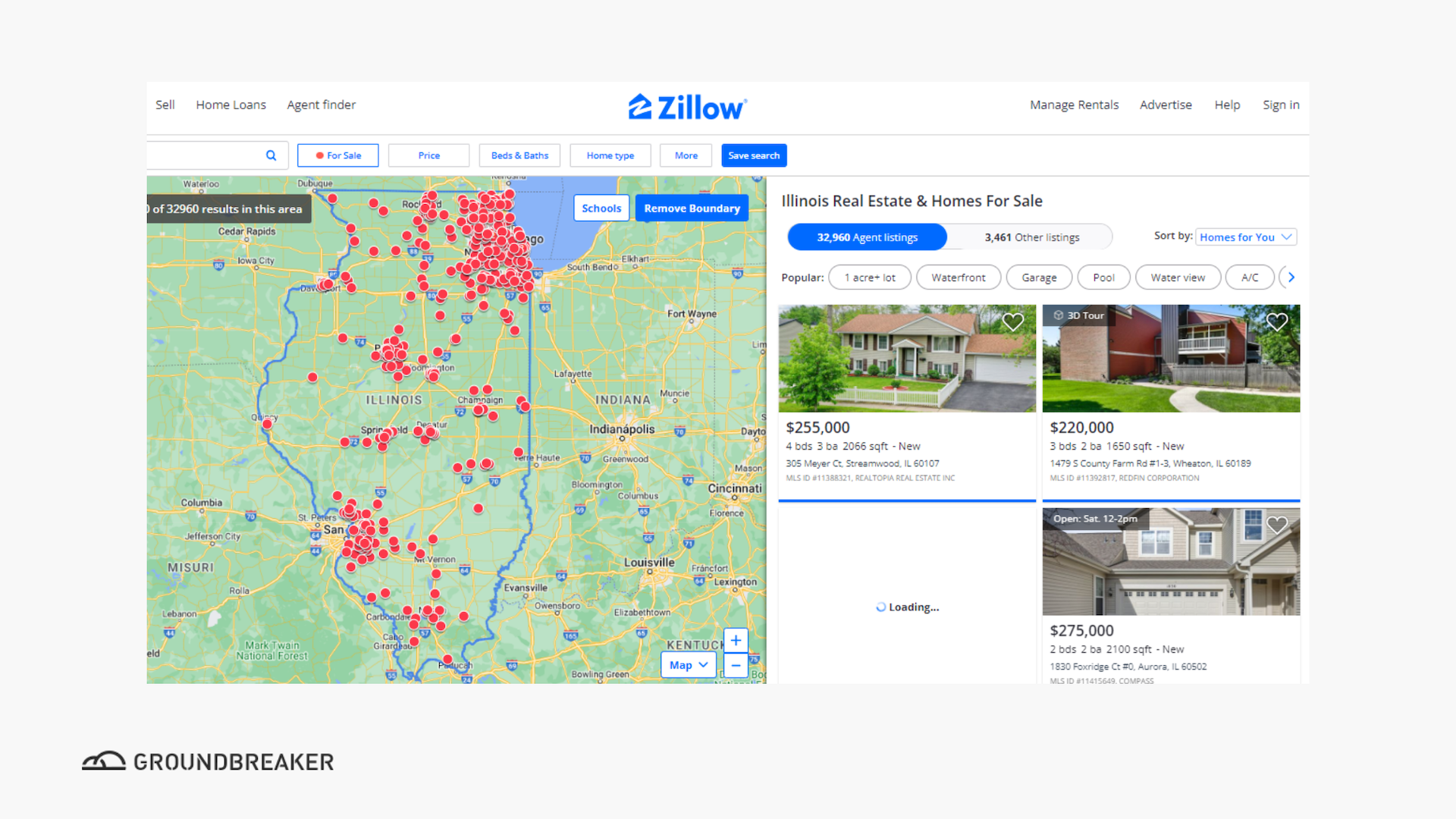
Task: Open the Homes for You sort dropdown
Action: point(1246,237)
